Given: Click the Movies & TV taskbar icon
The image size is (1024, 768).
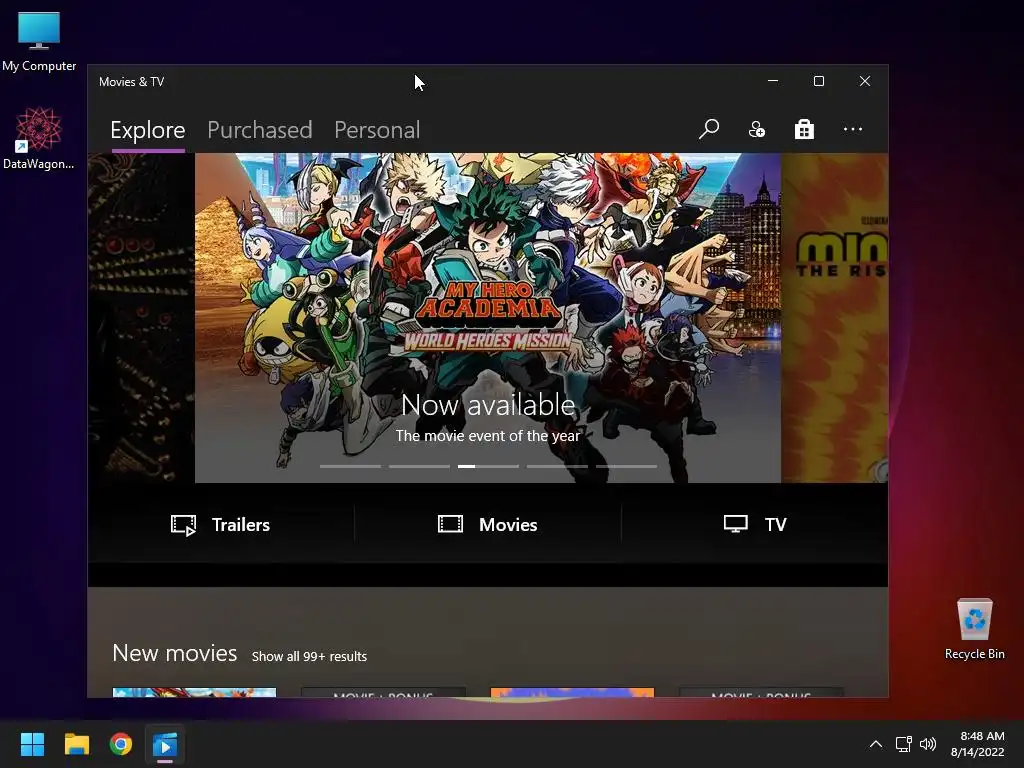Looking at the screenshot, I should click(165, 744).
